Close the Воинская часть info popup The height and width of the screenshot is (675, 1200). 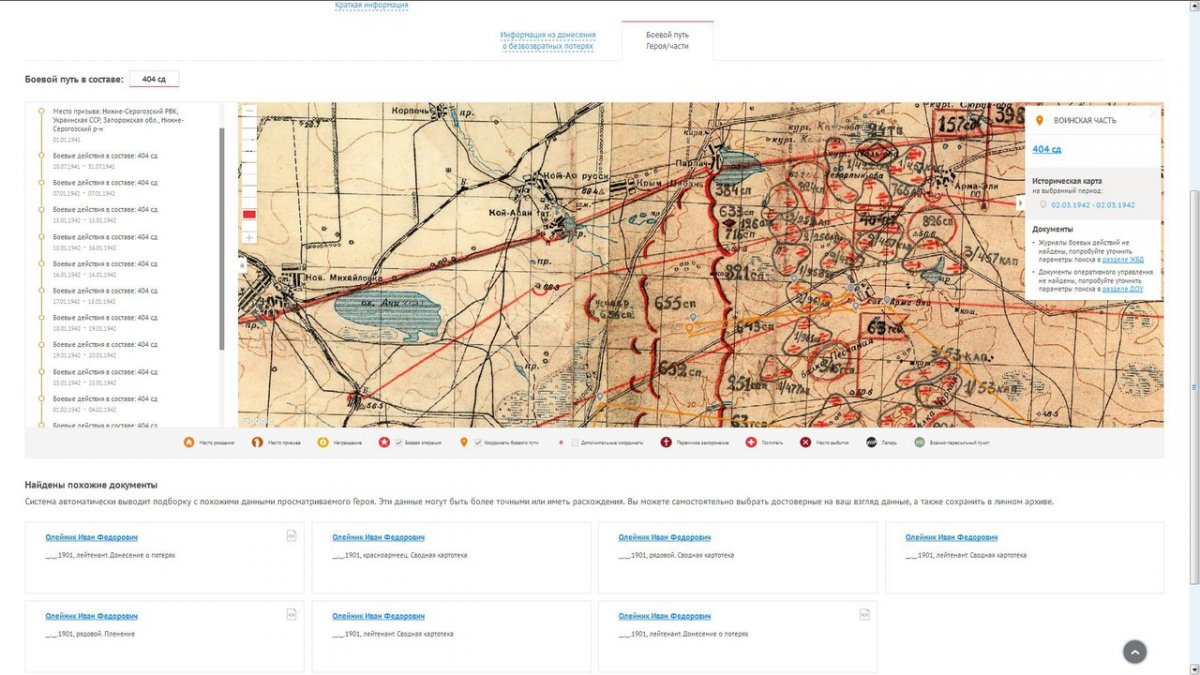point(1153,113)
